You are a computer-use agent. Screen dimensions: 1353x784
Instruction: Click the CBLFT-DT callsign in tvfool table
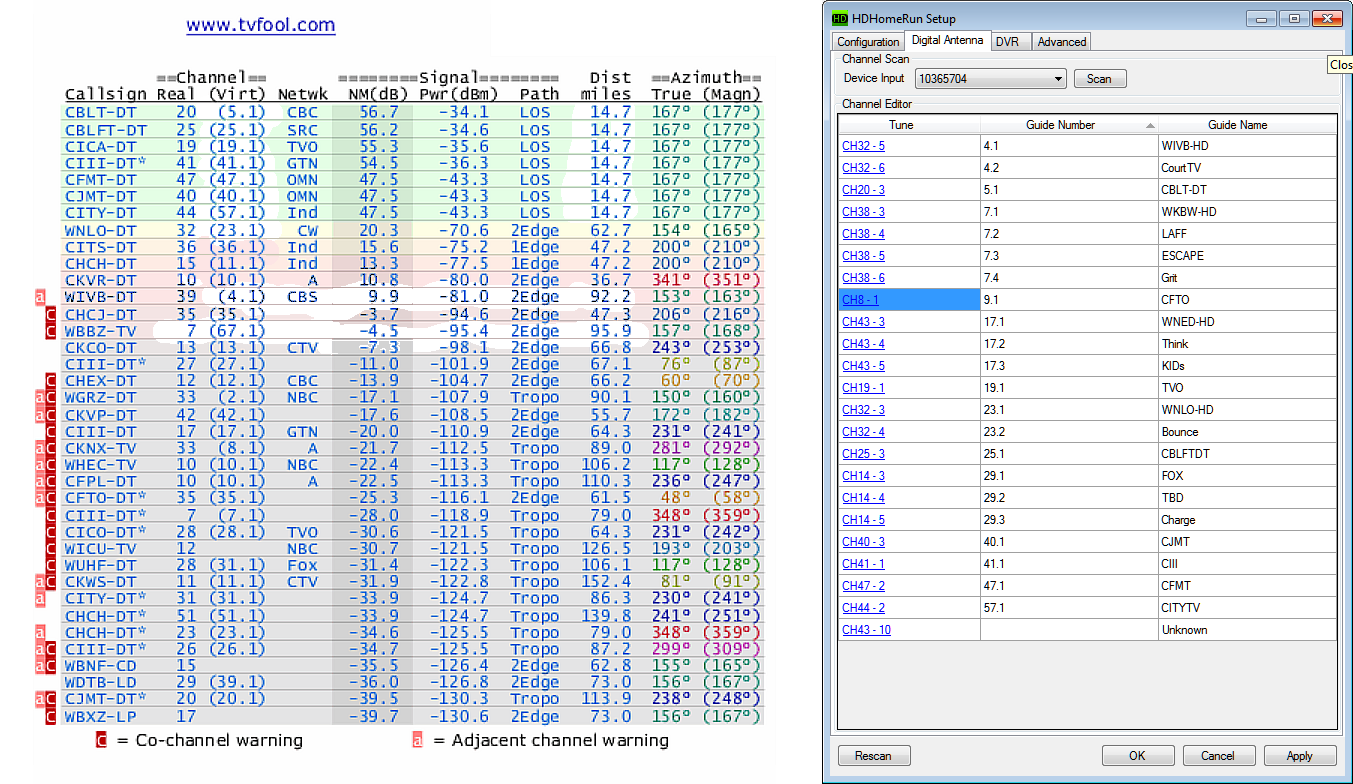click(105, 129)
